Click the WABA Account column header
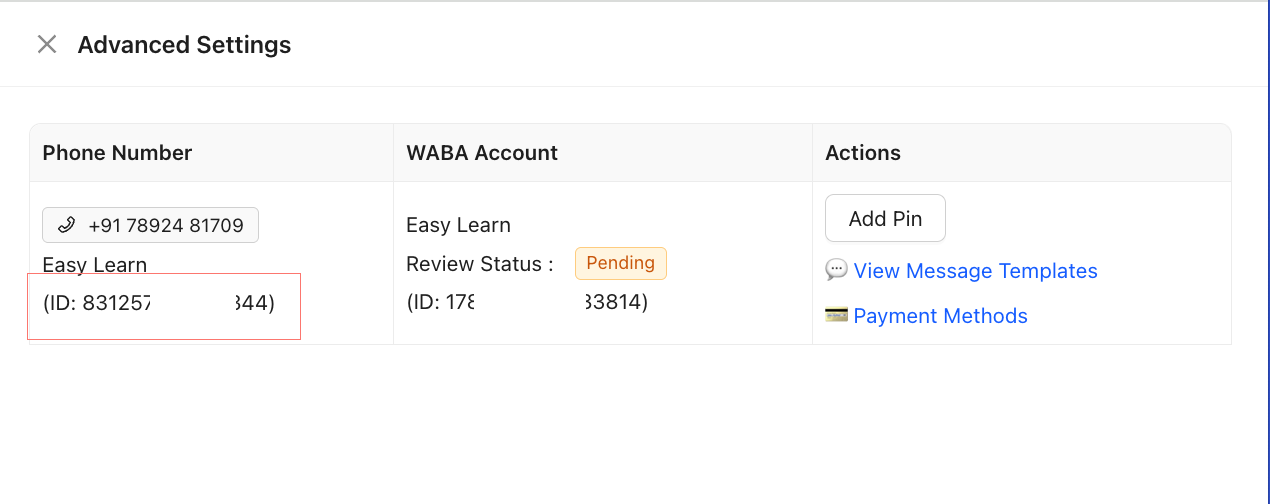This screenshot has width=1270, height=504. (x=482, y=153)
